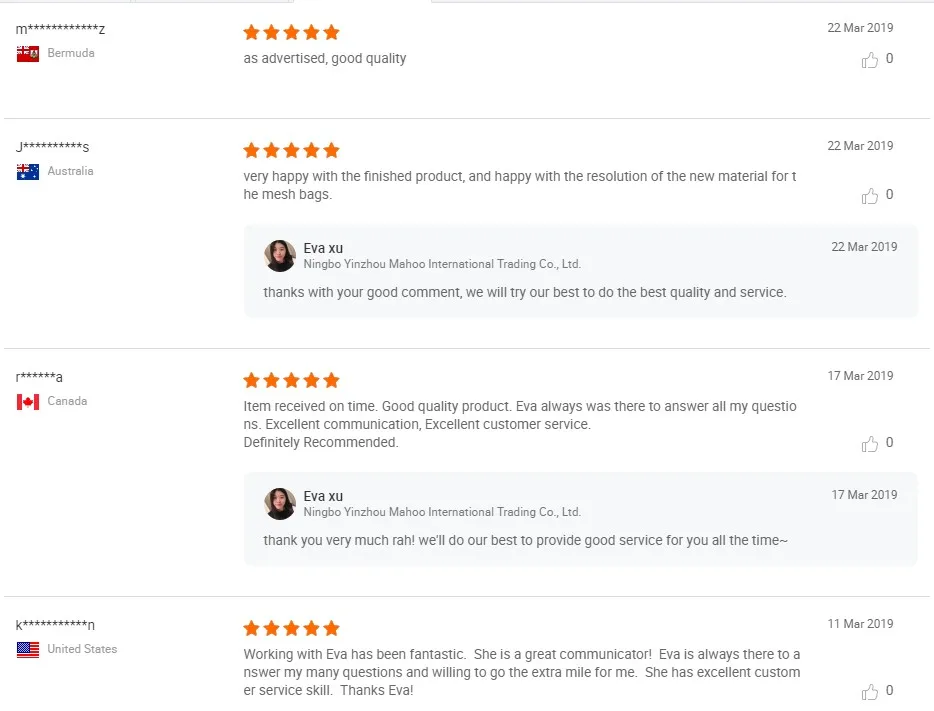Image resolution: width=934 pixels, height=711 pixels.
Task: Open Eva xu's avatar in 17 Mar reply
Action: point(280,504)
